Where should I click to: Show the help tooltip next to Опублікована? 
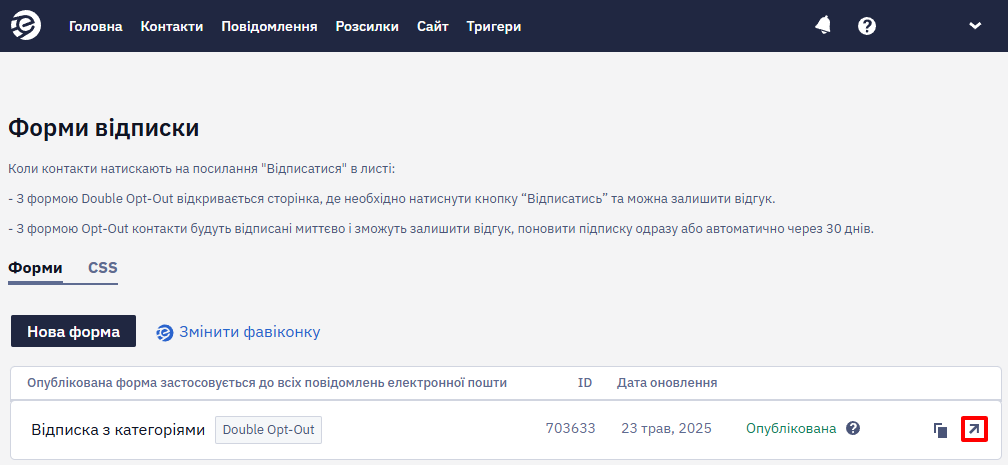[x=853, y=428]
